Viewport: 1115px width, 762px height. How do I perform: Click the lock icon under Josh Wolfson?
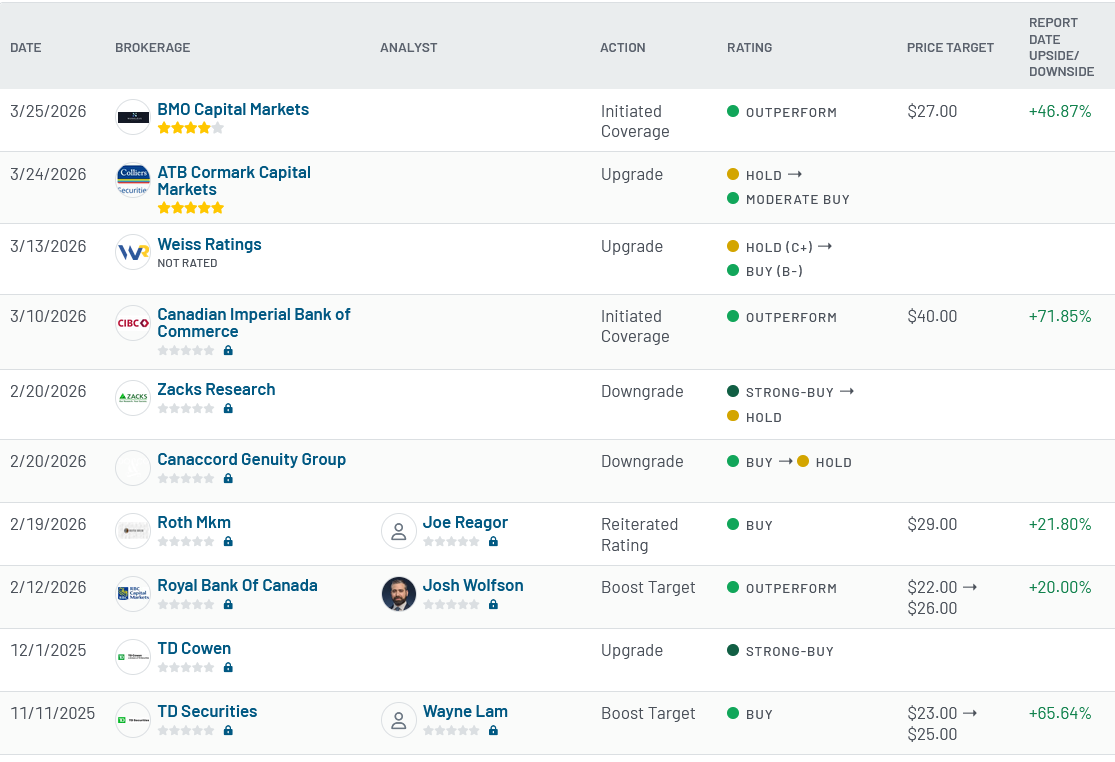pyautogui.click(x=494, y=605)
